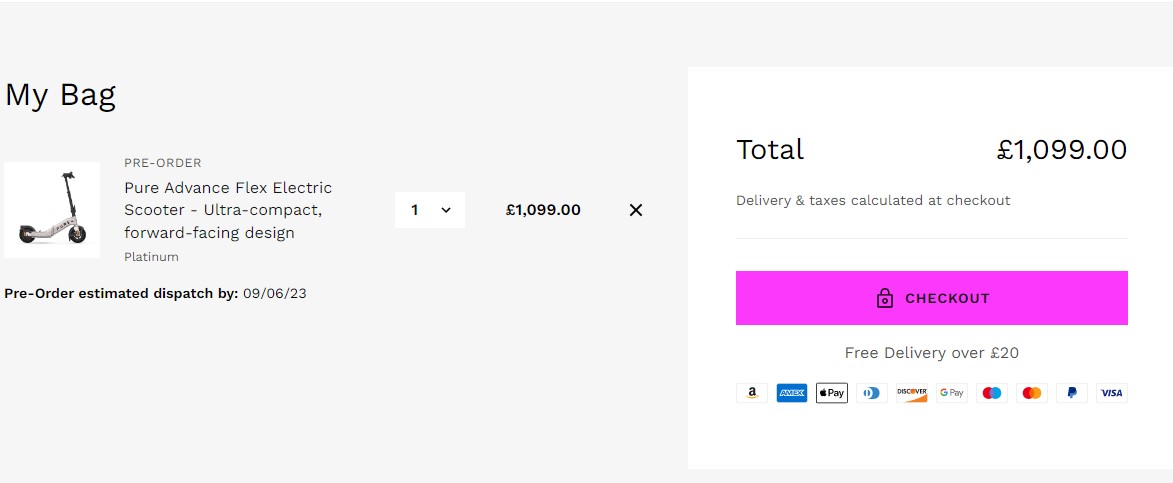Click the Discover card icon
Image resolution: width=1173 pixels, height=483 pixels.
click(x=911, y=393)
